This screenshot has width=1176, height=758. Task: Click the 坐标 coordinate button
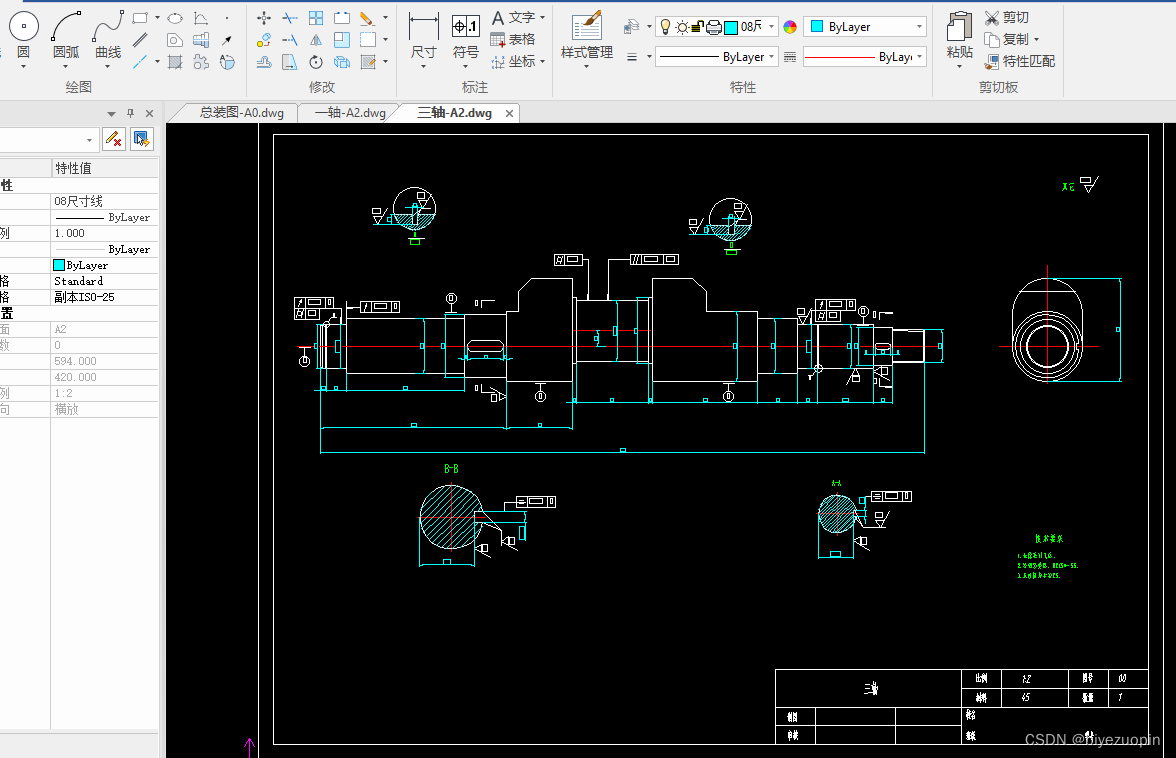(x=513, y=61)
